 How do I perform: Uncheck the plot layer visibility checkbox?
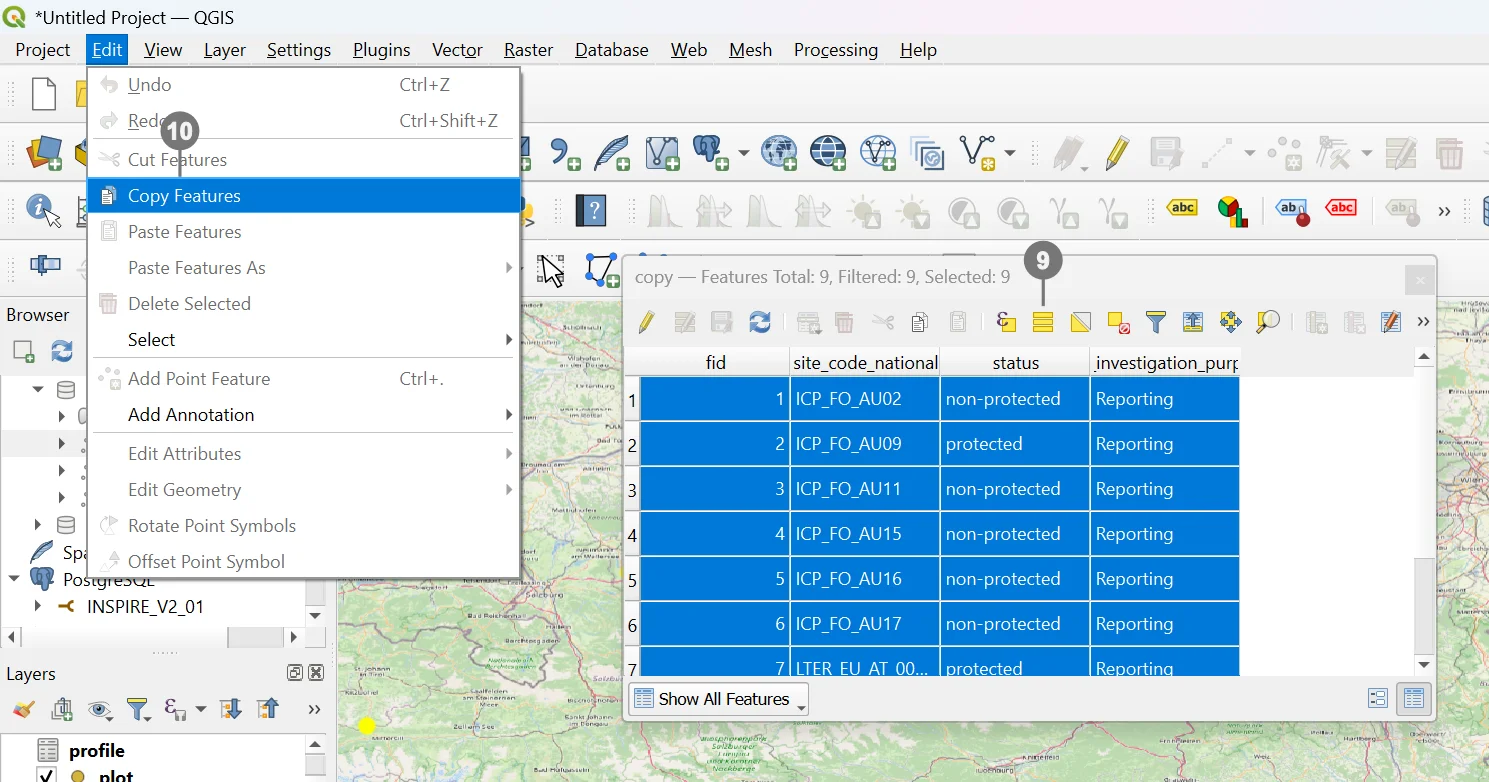[x=46, y=775]
